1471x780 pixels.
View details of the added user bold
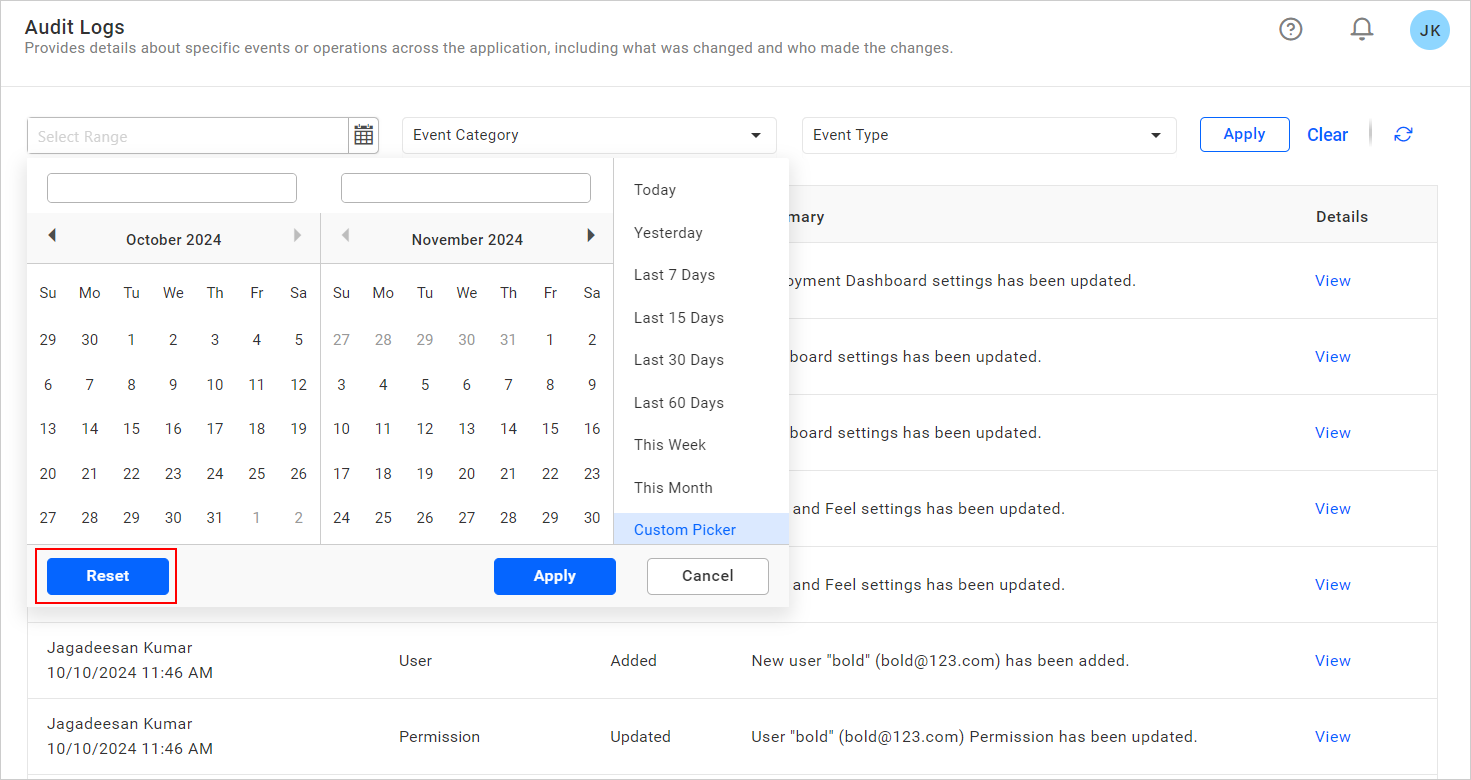pyautogui.click(x=1332, y=660)
